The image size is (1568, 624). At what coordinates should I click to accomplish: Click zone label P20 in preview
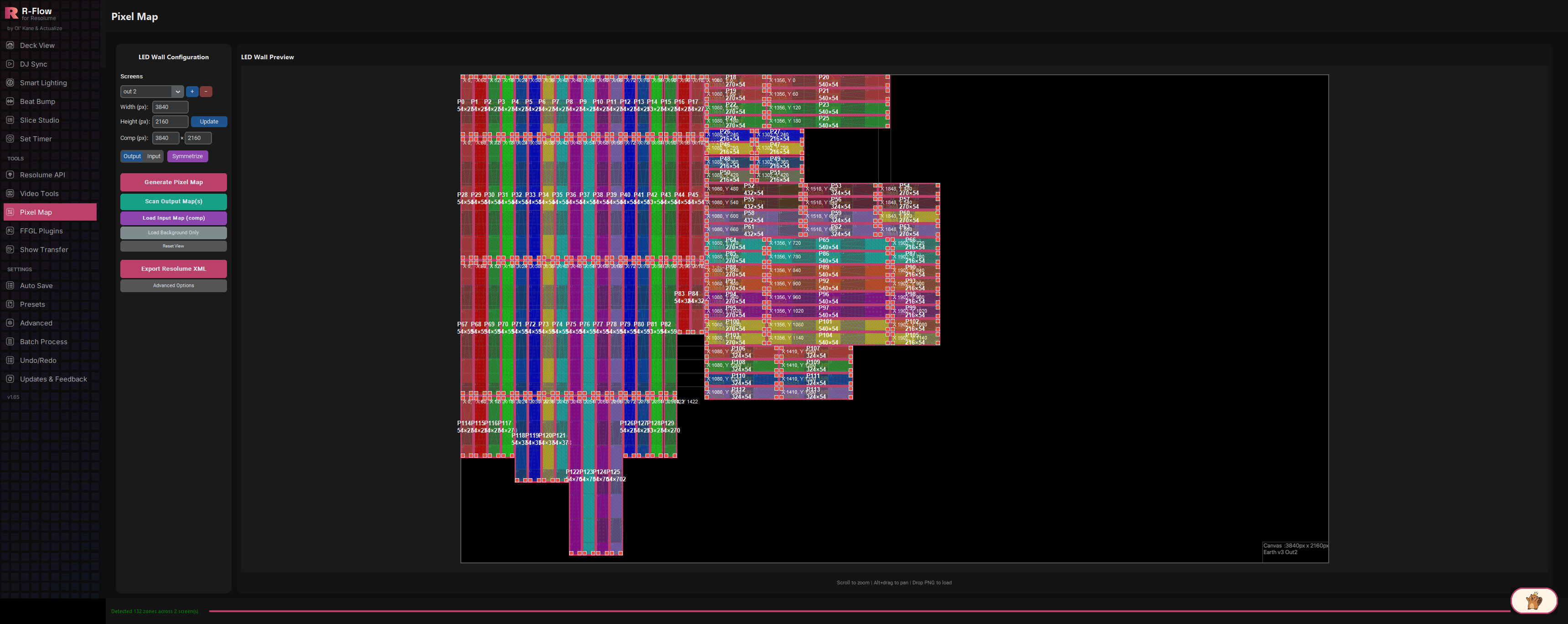(x=824, y=77)
